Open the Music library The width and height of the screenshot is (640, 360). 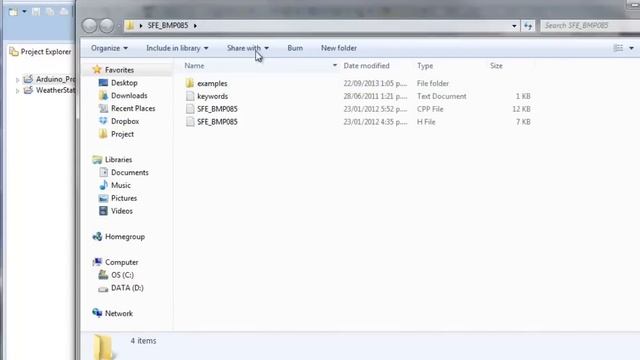tap(121, 185)
